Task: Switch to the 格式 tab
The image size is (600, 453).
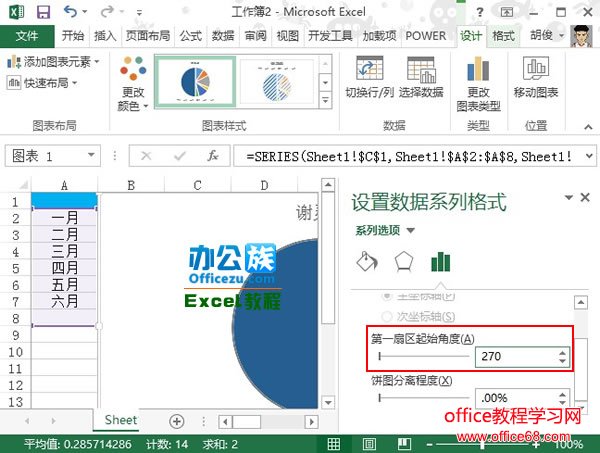Action: coord(503,36)
